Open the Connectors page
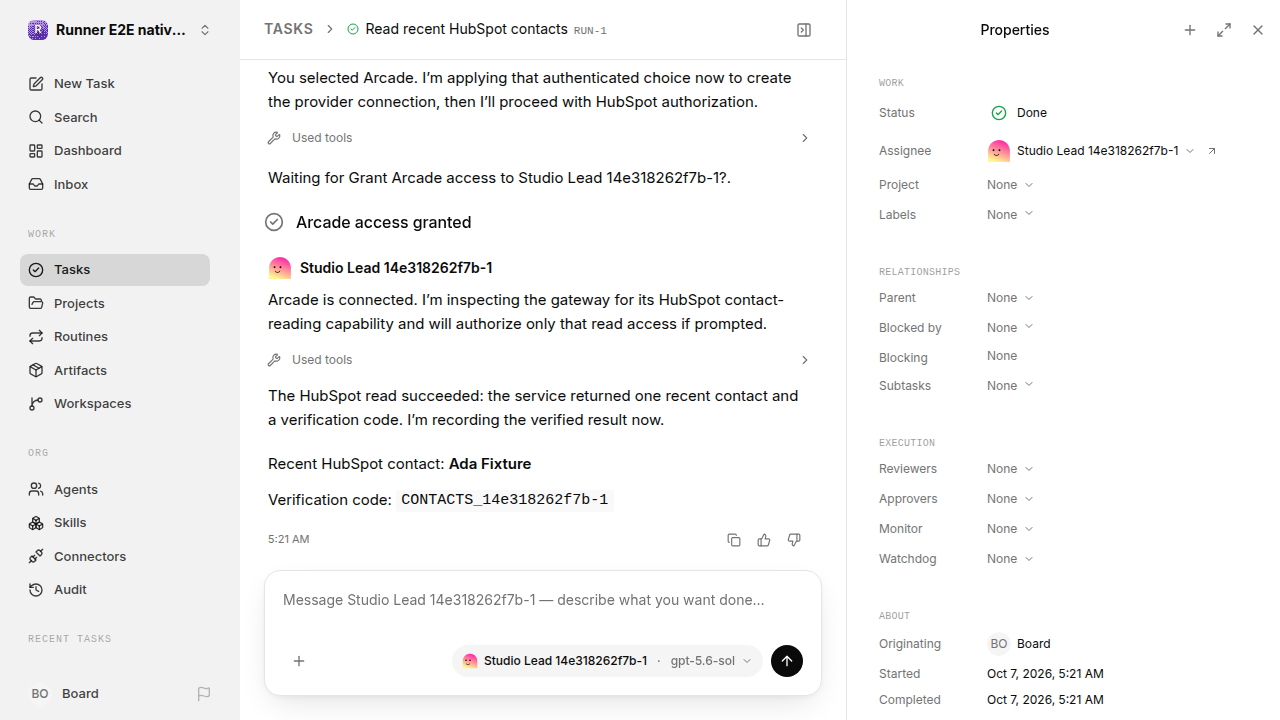1280x720 pixels. (115, 556)
